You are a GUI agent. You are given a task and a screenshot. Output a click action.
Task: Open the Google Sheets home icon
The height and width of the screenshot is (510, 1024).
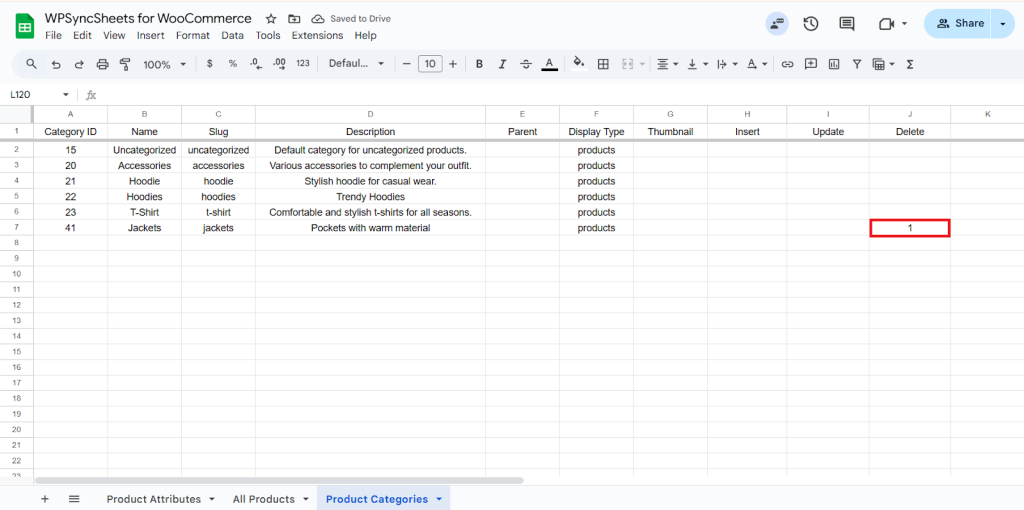[x=25, y=27]
